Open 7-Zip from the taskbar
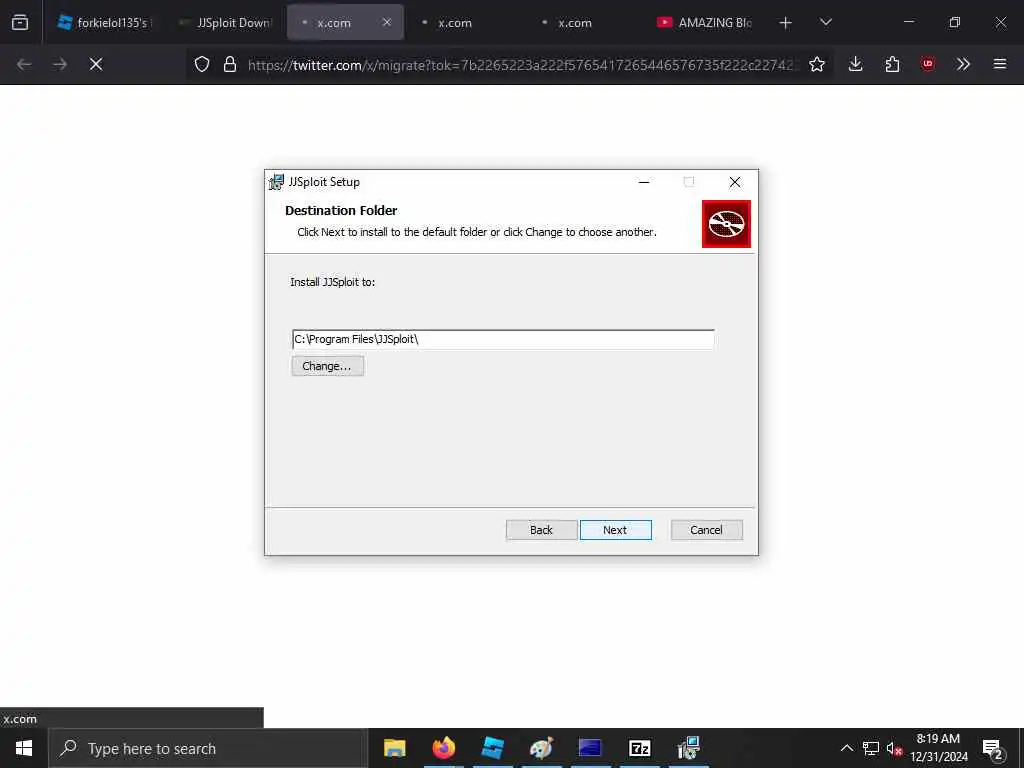This screenshot has width=1024, height=768. pyautogui.click(x=639, y=748)
